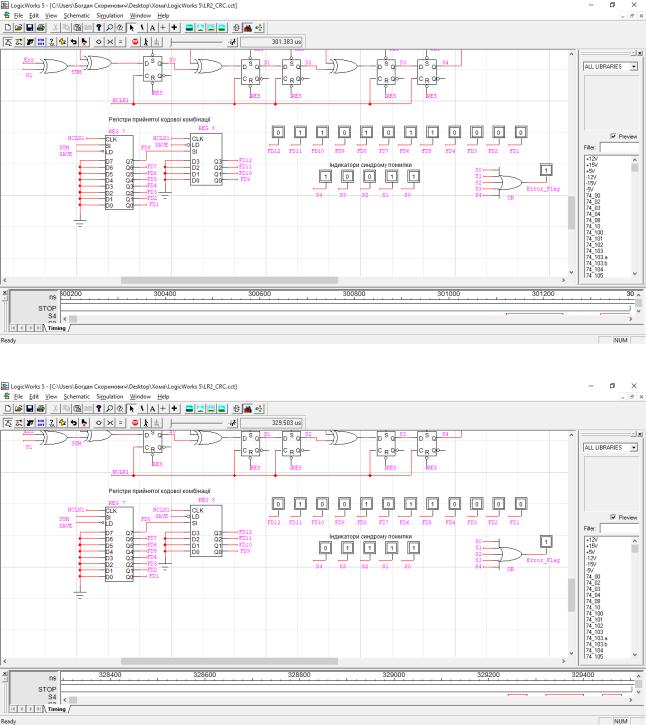Screen dimensions: 646x725
Task: Click Filter input field in 301.383 us window
Action: (619, 147)
